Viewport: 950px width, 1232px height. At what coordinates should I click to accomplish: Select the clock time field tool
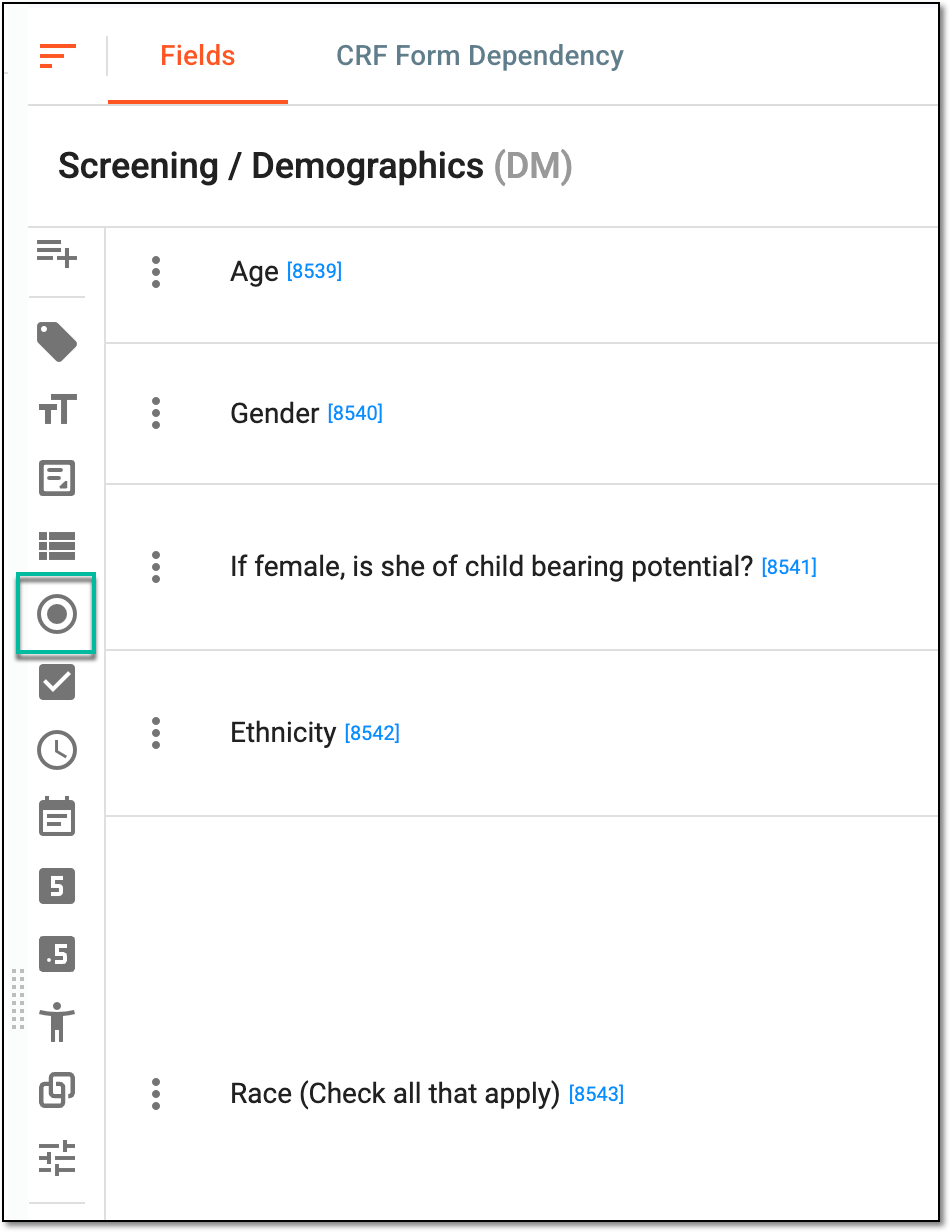pos(57,750)
